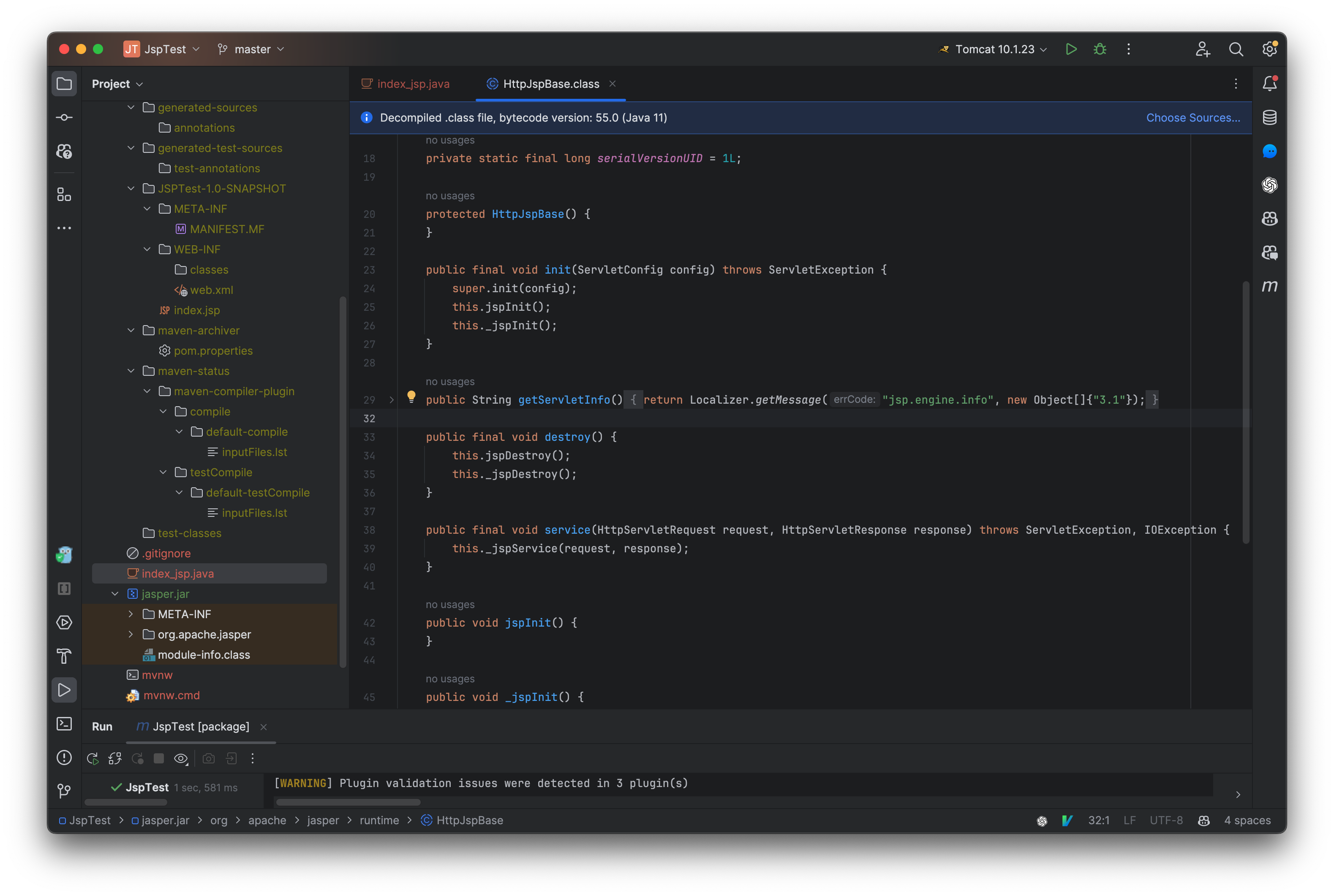
Task: Open the Terminal tool window
Action: click(64, 724)
